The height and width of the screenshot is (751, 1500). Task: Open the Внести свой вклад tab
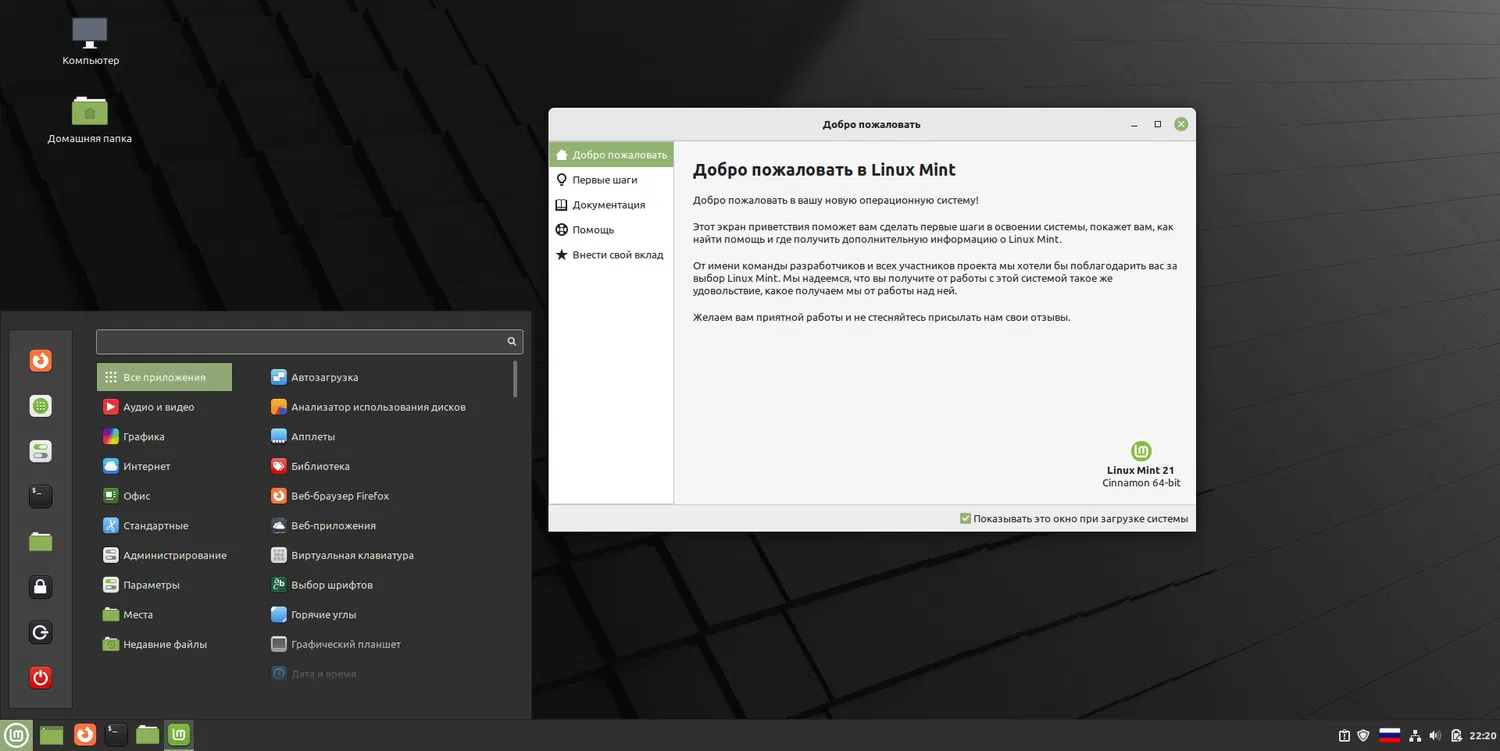tap(611, 255)
